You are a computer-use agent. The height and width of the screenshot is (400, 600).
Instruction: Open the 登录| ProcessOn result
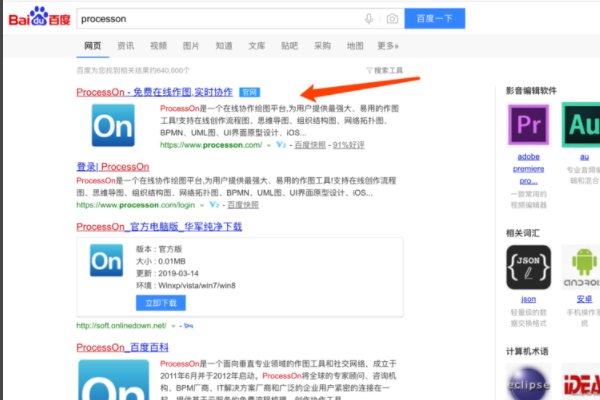(x=113, y=167)
